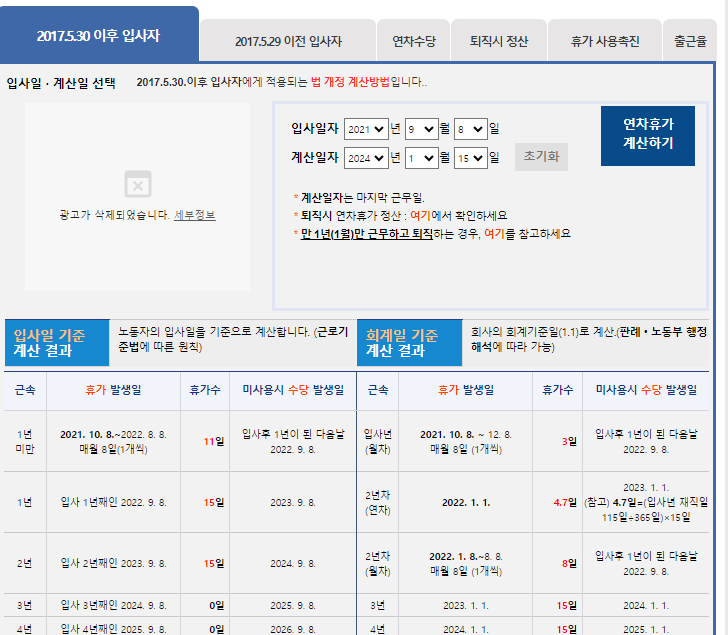Open the 연차수당 tab

tap(413, 42)
